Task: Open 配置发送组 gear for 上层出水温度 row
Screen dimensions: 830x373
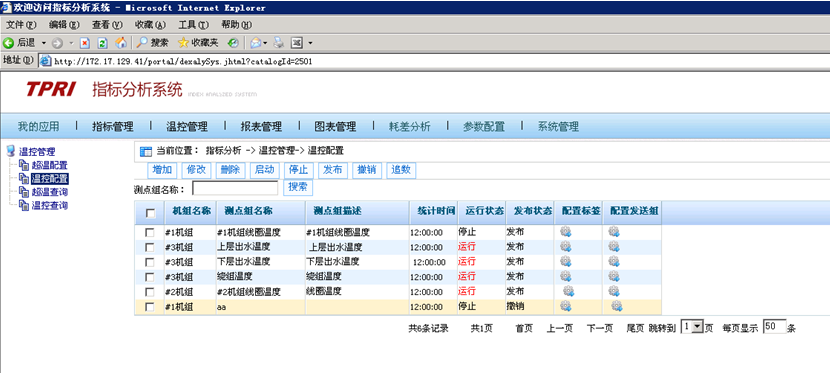Action: (x=614, y=246)
